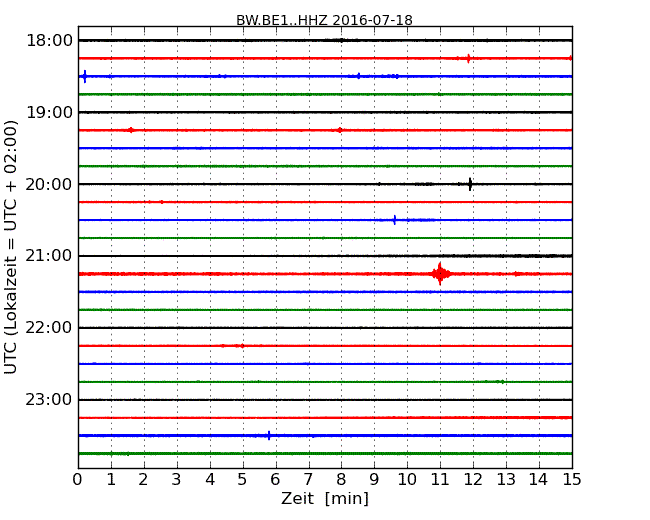The image size is (650, 520).
Task: Select the red blip near minute 8 at 19:15
Action: pos(340,130)
